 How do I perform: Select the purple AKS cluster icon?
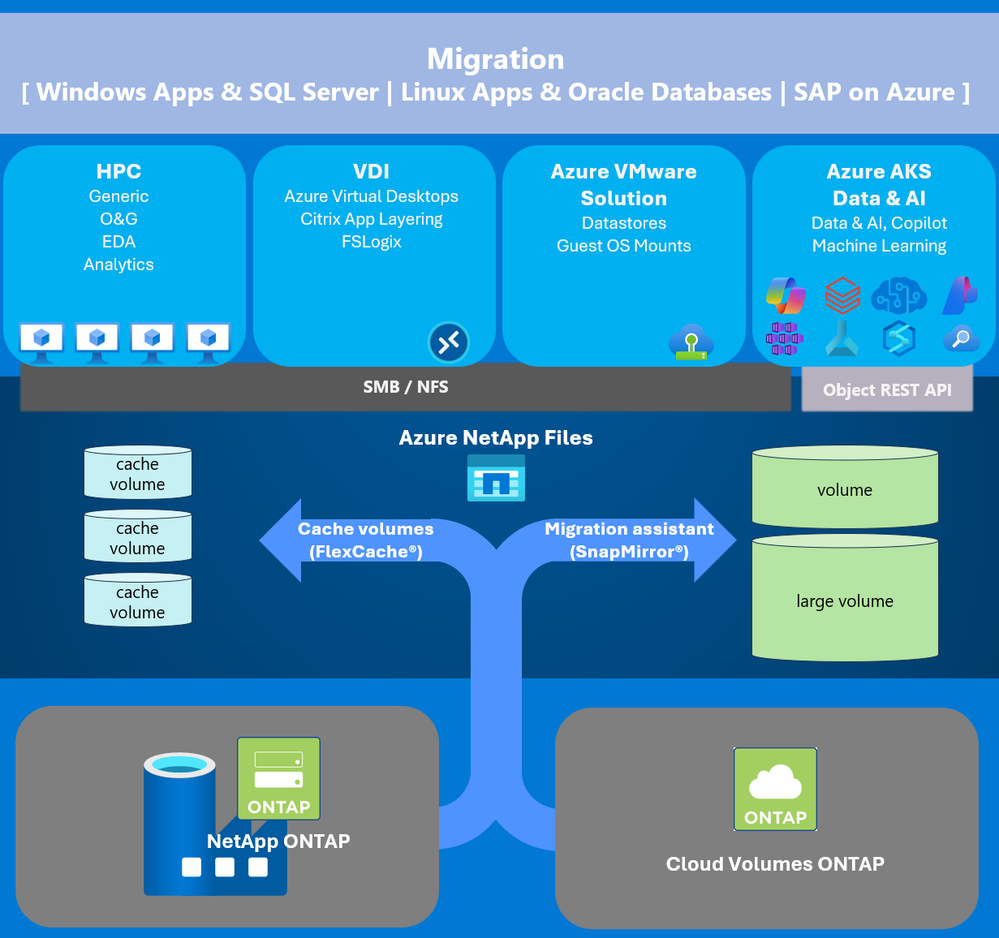(x=785, y=338)
